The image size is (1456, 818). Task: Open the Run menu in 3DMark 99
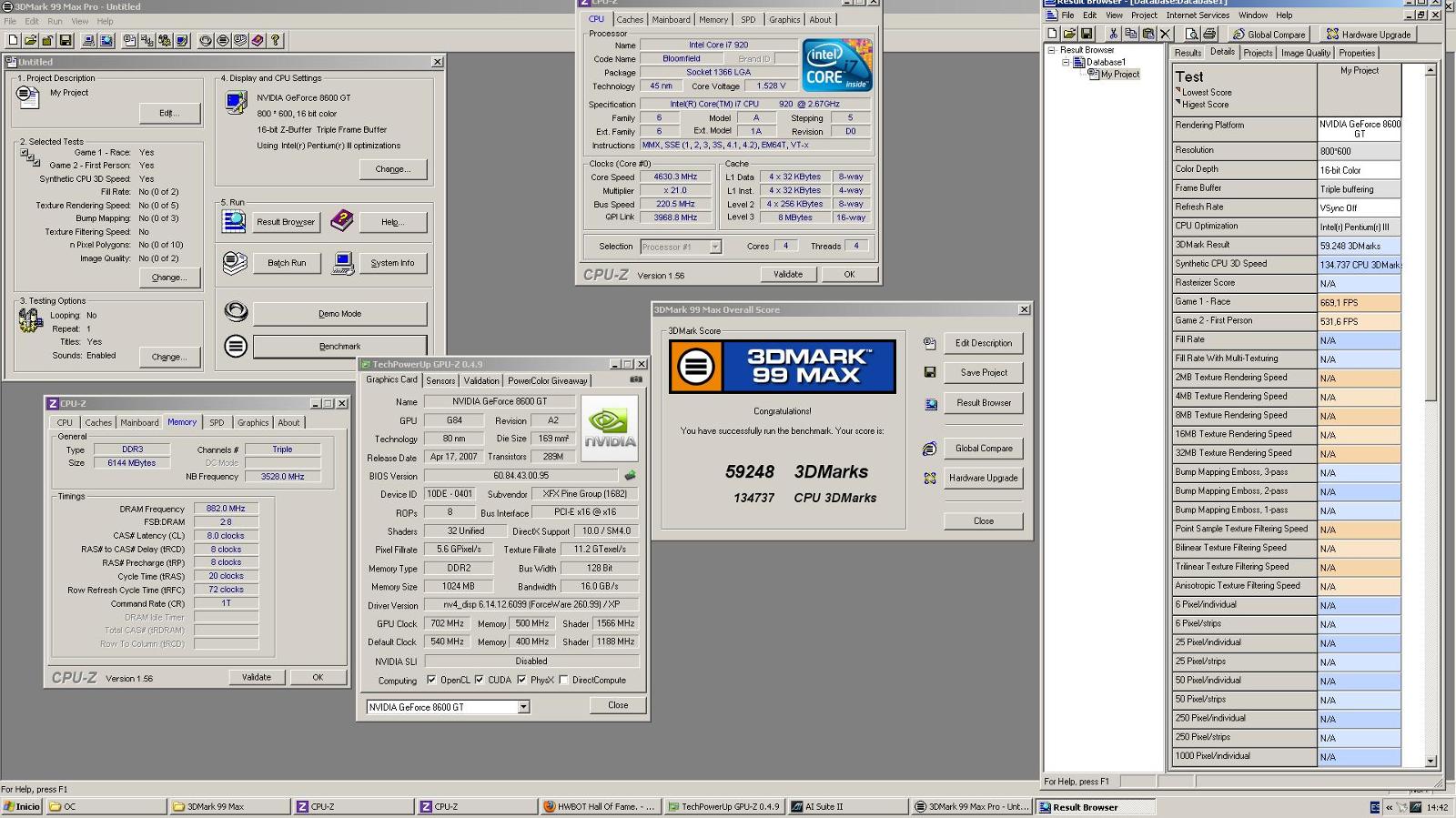[55, 21]
